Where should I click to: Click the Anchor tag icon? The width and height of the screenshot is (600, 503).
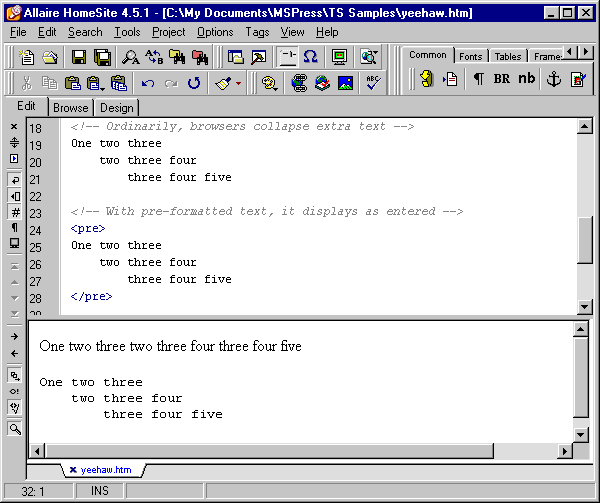(x=553, y=80)
